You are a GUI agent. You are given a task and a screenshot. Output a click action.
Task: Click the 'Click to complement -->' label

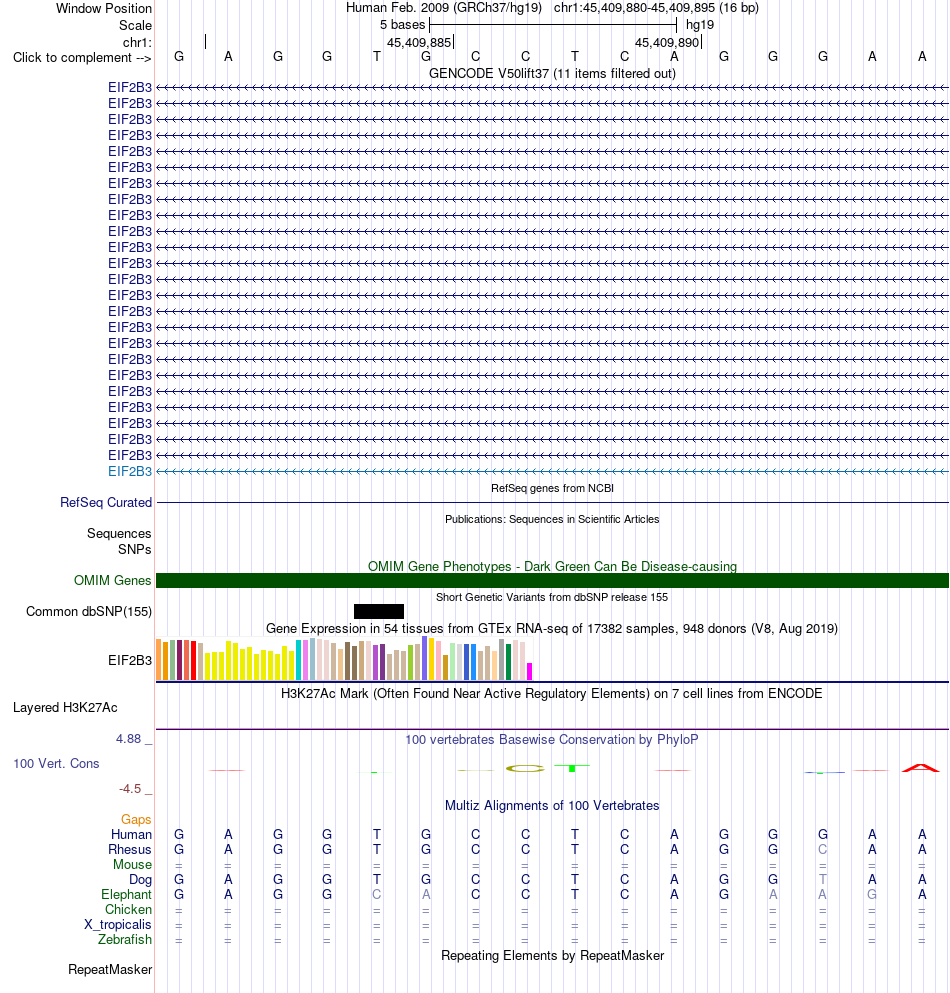click(x=82, y=58)
